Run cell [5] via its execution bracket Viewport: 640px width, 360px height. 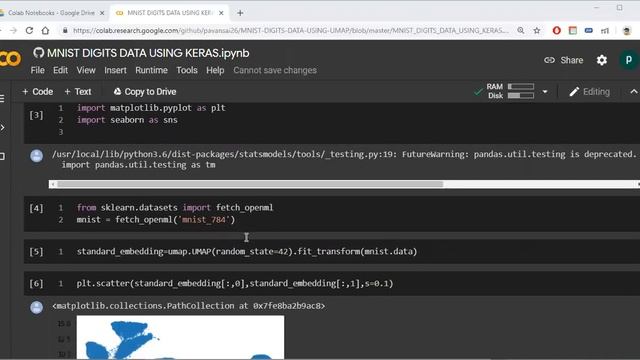point(36,251)
